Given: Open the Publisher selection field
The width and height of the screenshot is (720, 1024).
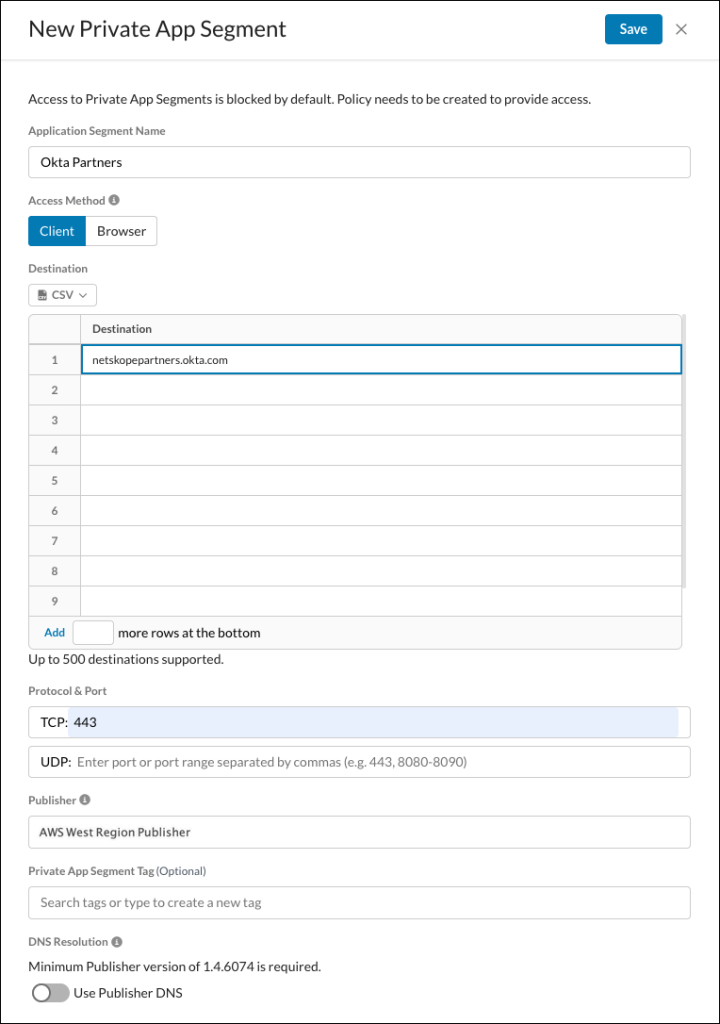Looking at the screenshot, I should (359, 832).
